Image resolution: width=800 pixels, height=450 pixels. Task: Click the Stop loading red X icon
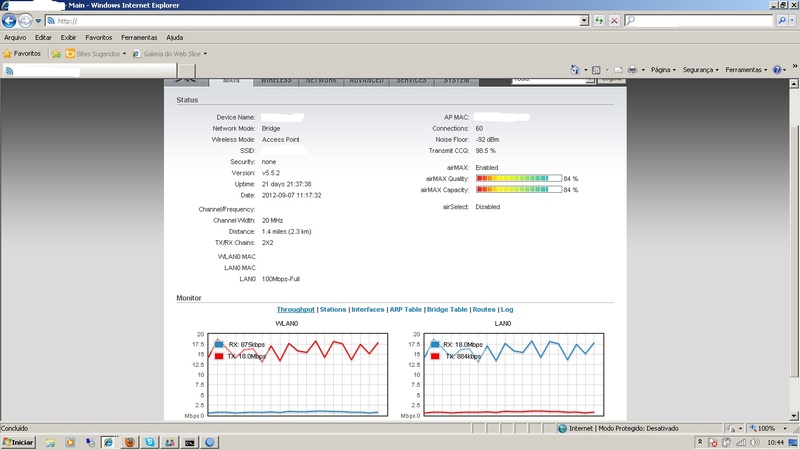coord(614,20)
